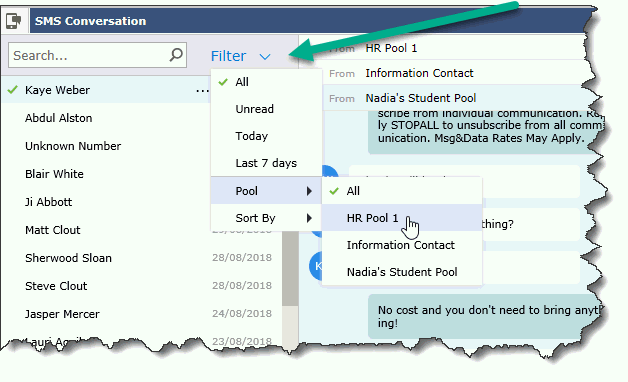Screen dimensions: 628x382
Task: Click the SMS device icon in title bar
Action: [x=14, y=21]
